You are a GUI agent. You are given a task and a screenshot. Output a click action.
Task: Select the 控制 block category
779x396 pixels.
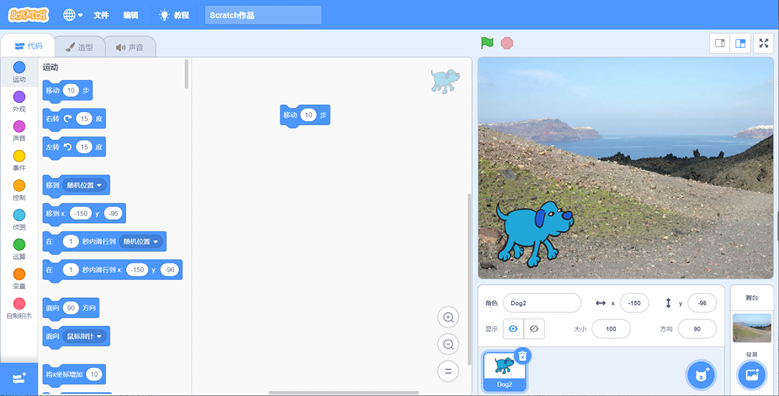pyautogui.click(x=19, y=190)
